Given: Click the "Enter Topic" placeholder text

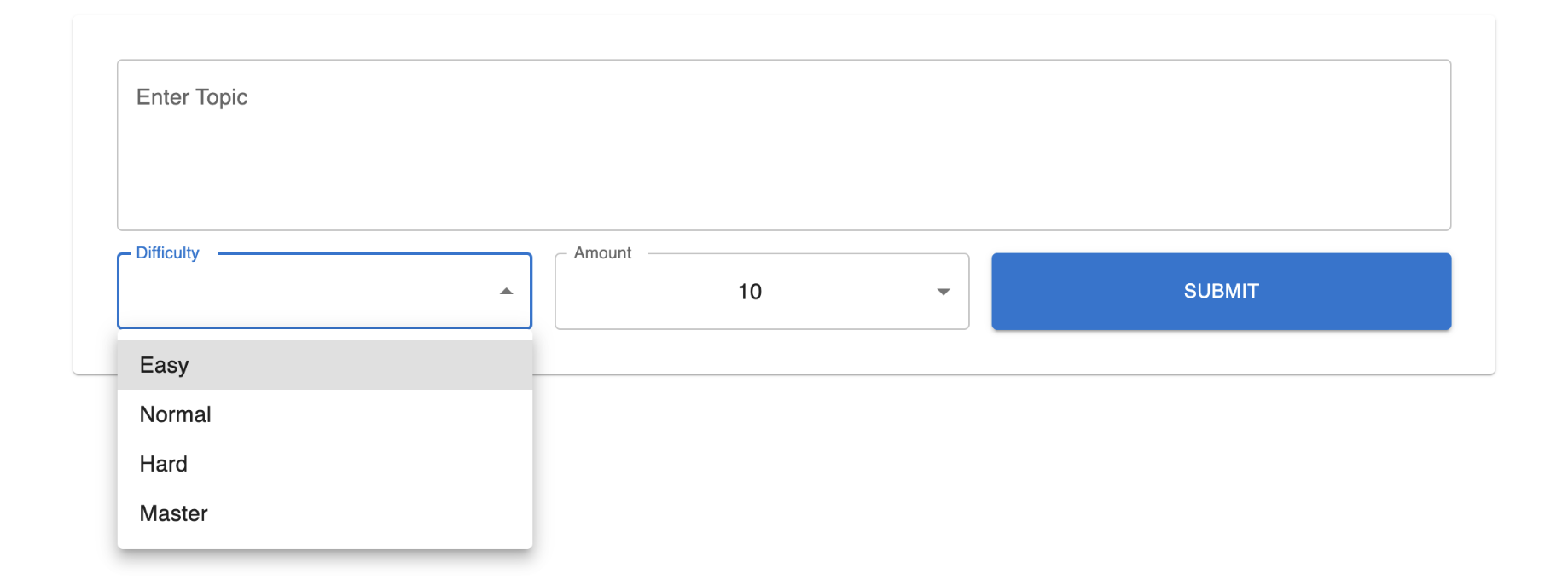Looking at the screenshot, I should click(192, 97).
